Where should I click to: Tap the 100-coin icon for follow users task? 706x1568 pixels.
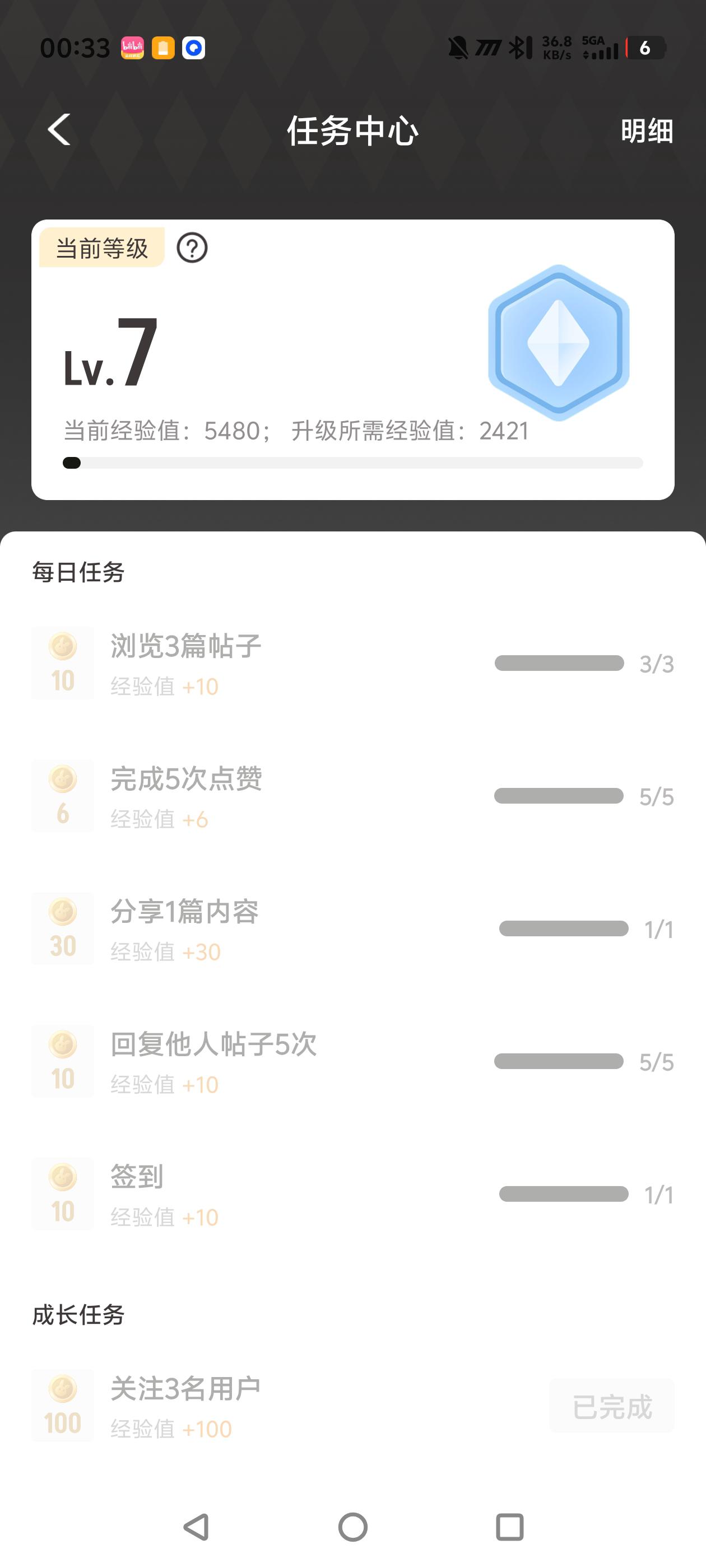[63, 1406]
